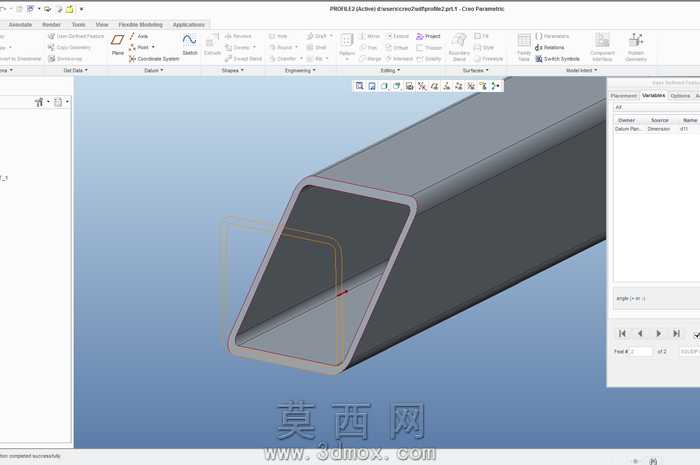Open the Applications ribbon tab
Image resolution: width=700 pixels, height=465 pixels.
pos(188,25)
